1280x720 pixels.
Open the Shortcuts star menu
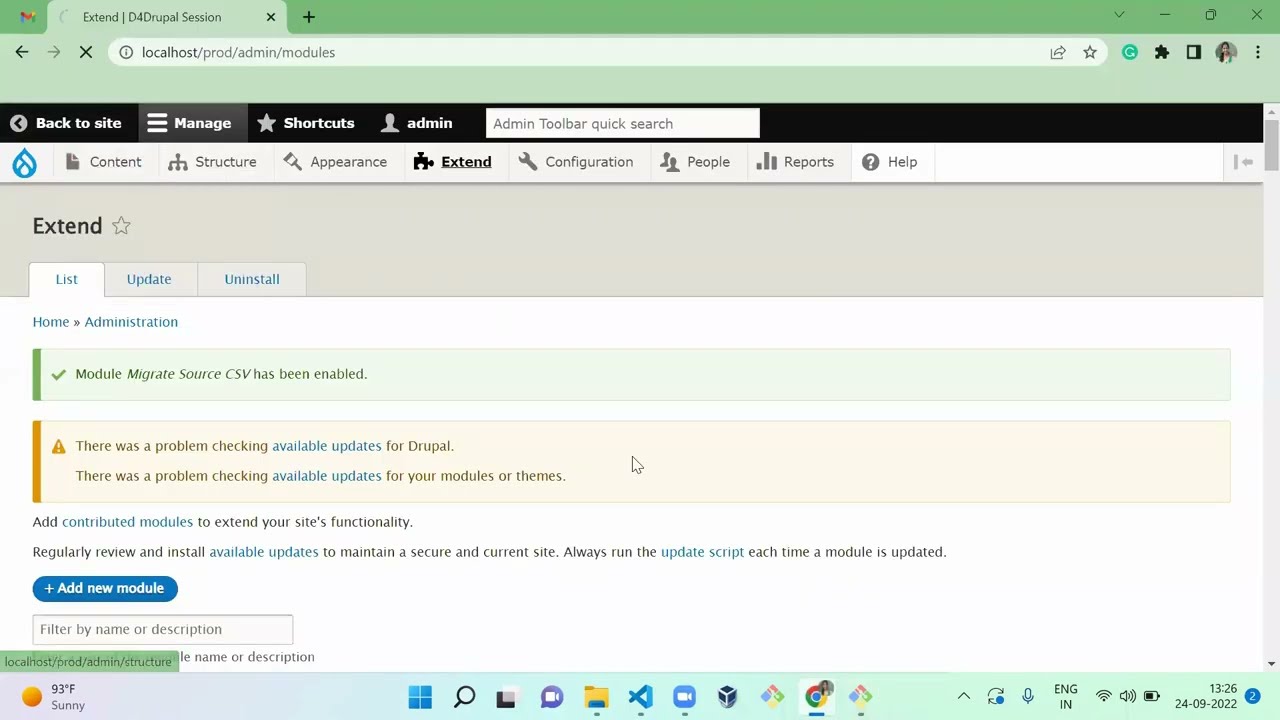[x=306, y=123]
